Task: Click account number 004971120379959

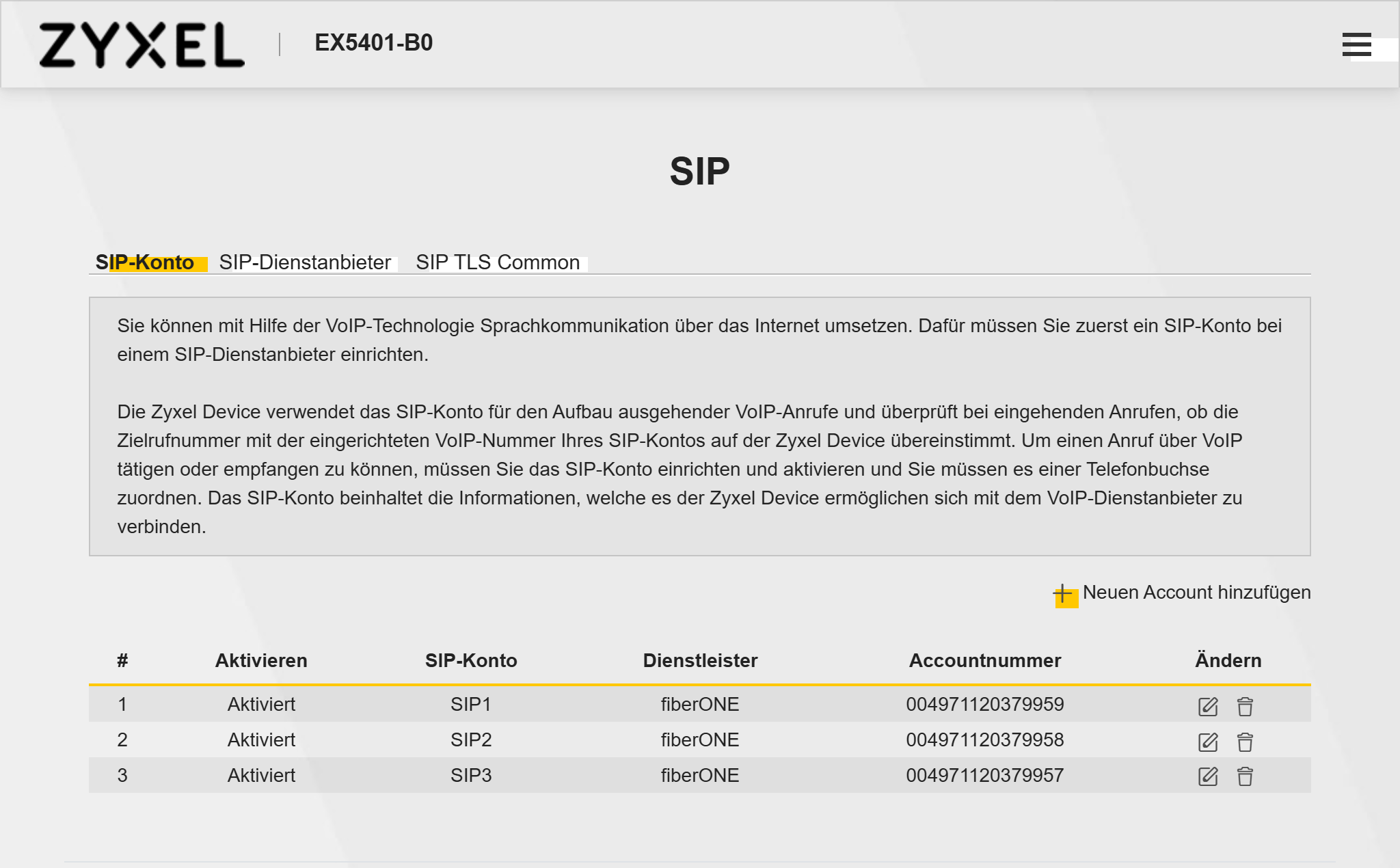Action: point(985,704)
